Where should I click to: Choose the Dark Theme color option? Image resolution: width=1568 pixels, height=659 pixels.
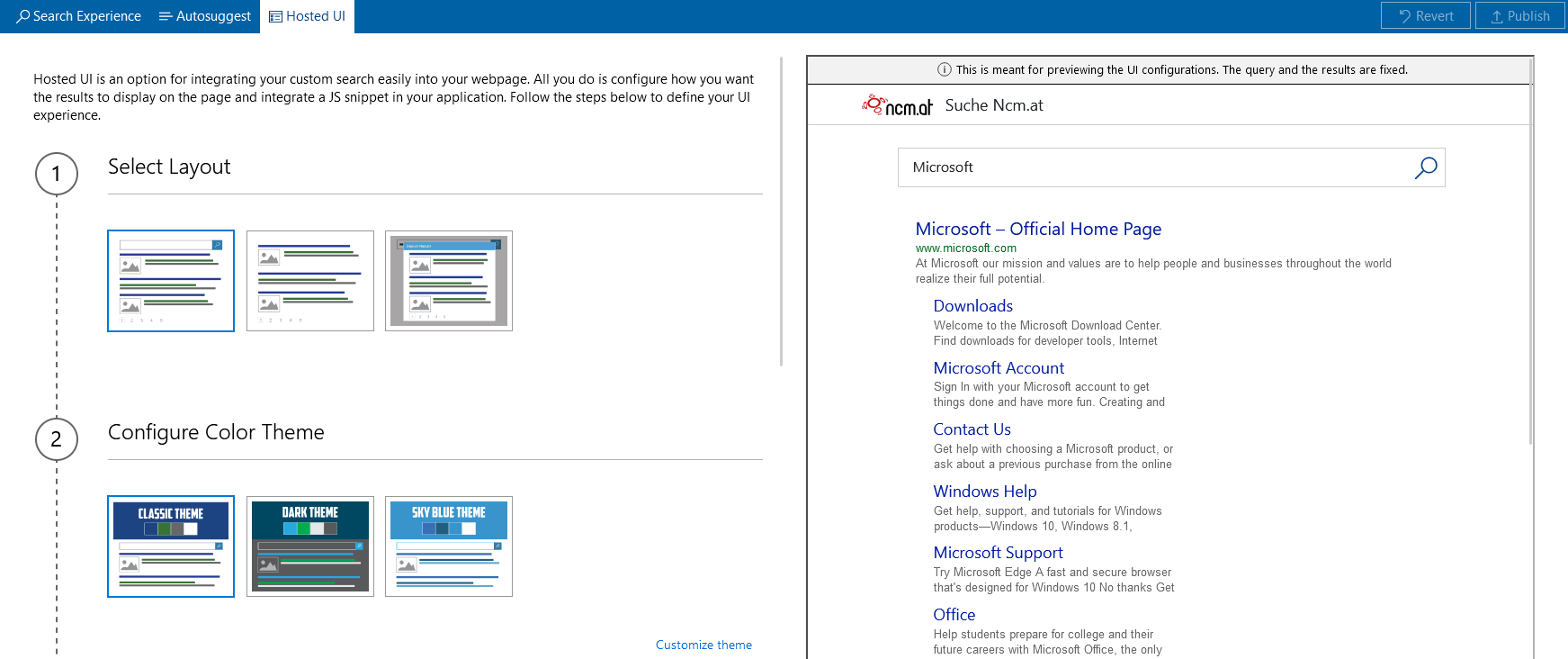[x=310, y=546]
